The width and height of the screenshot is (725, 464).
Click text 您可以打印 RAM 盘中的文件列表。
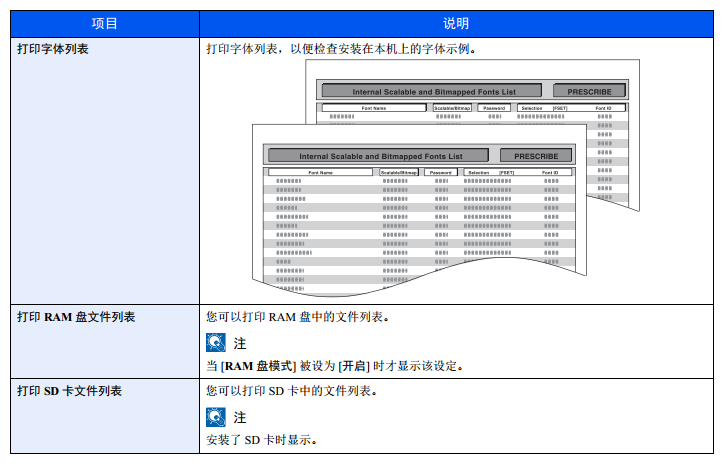pyautogui.click(x=298, y=317)
